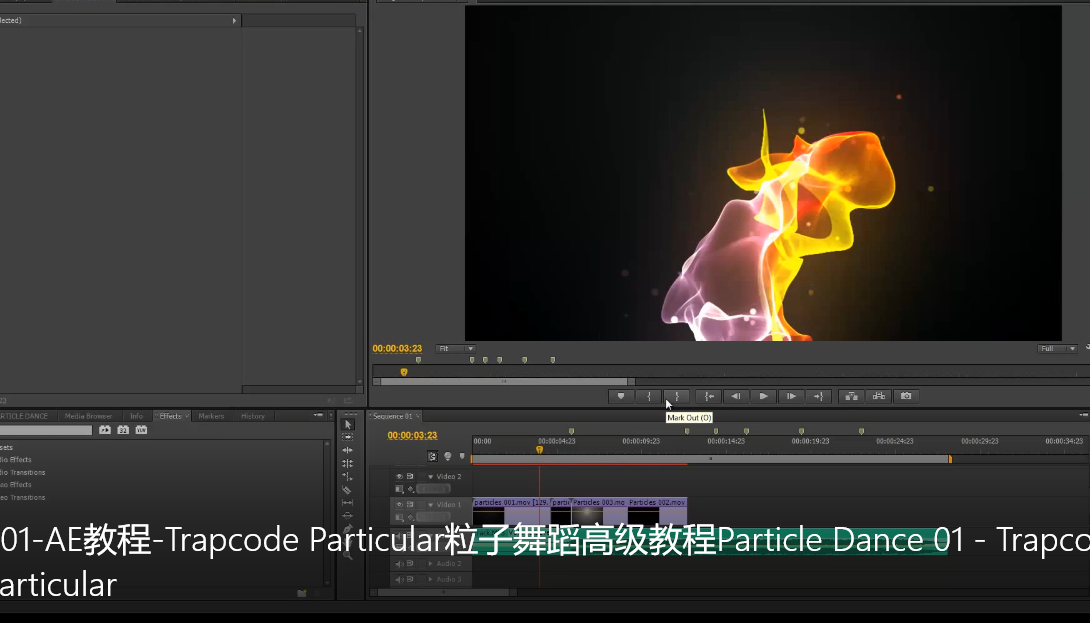
Task: Switch to the Info tab
Action: (136, 416)
